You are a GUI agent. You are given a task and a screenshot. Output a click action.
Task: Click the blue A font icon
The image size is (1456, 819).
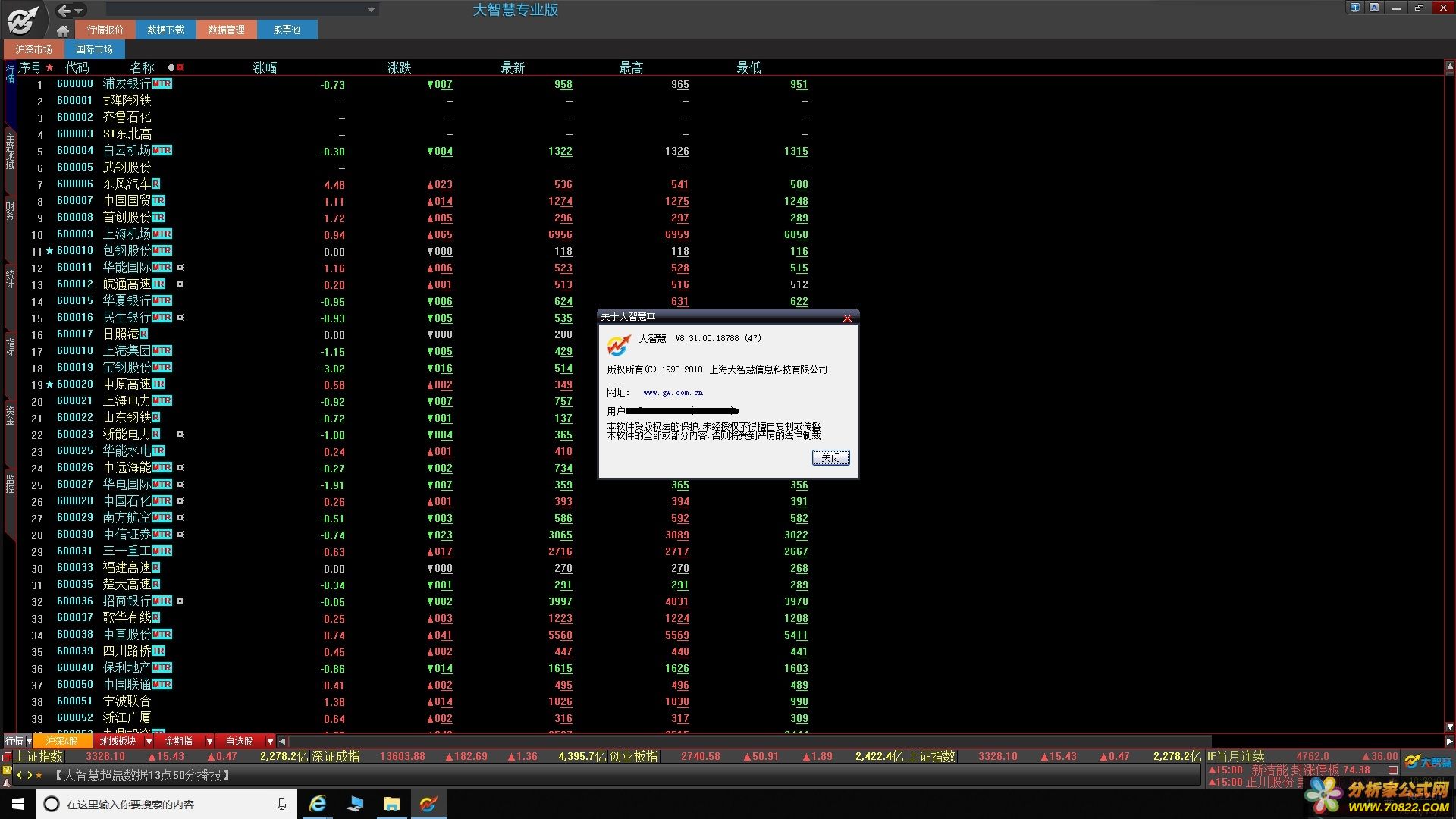[1373, 8]
